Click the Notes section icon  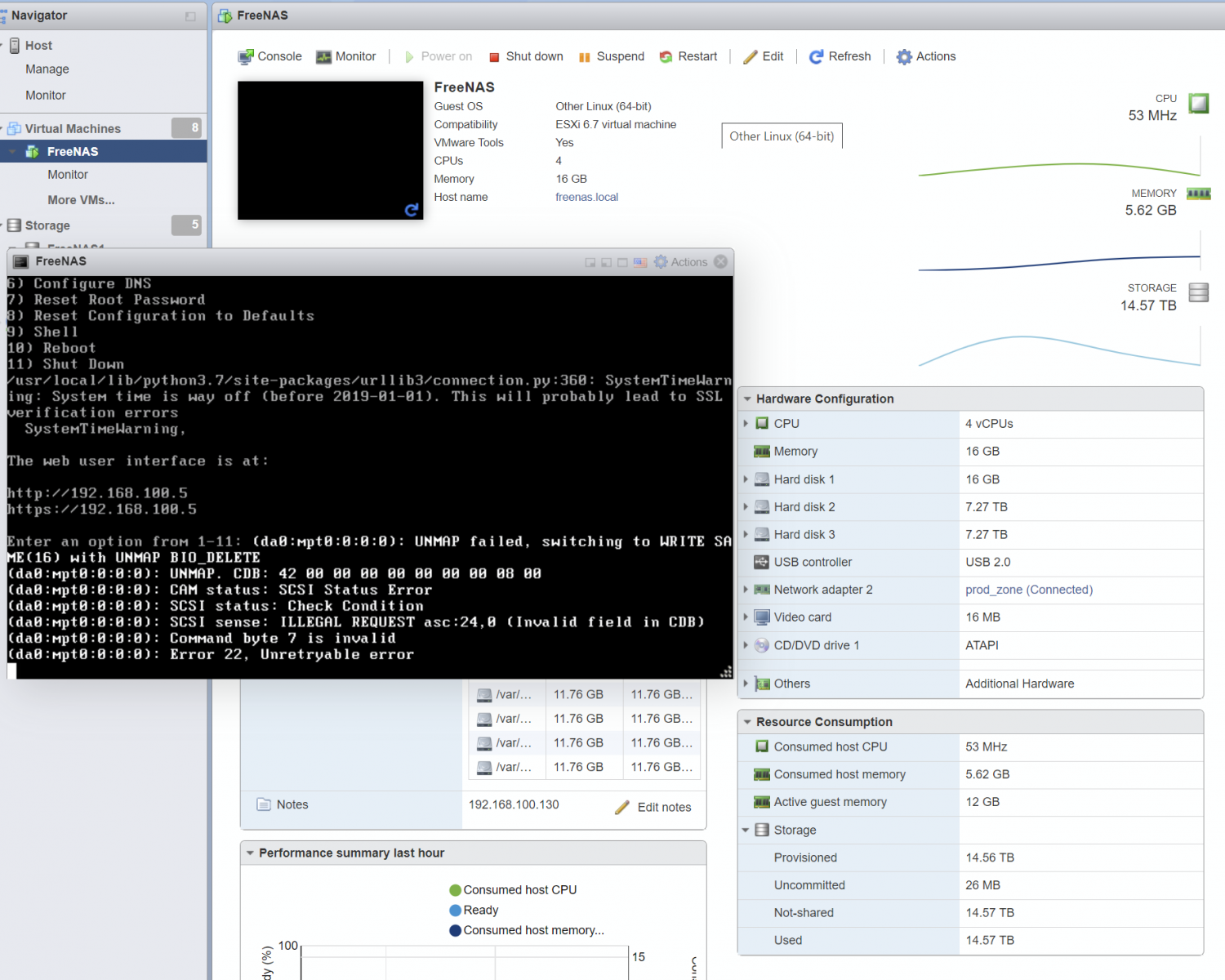click(x=264, y=804)
